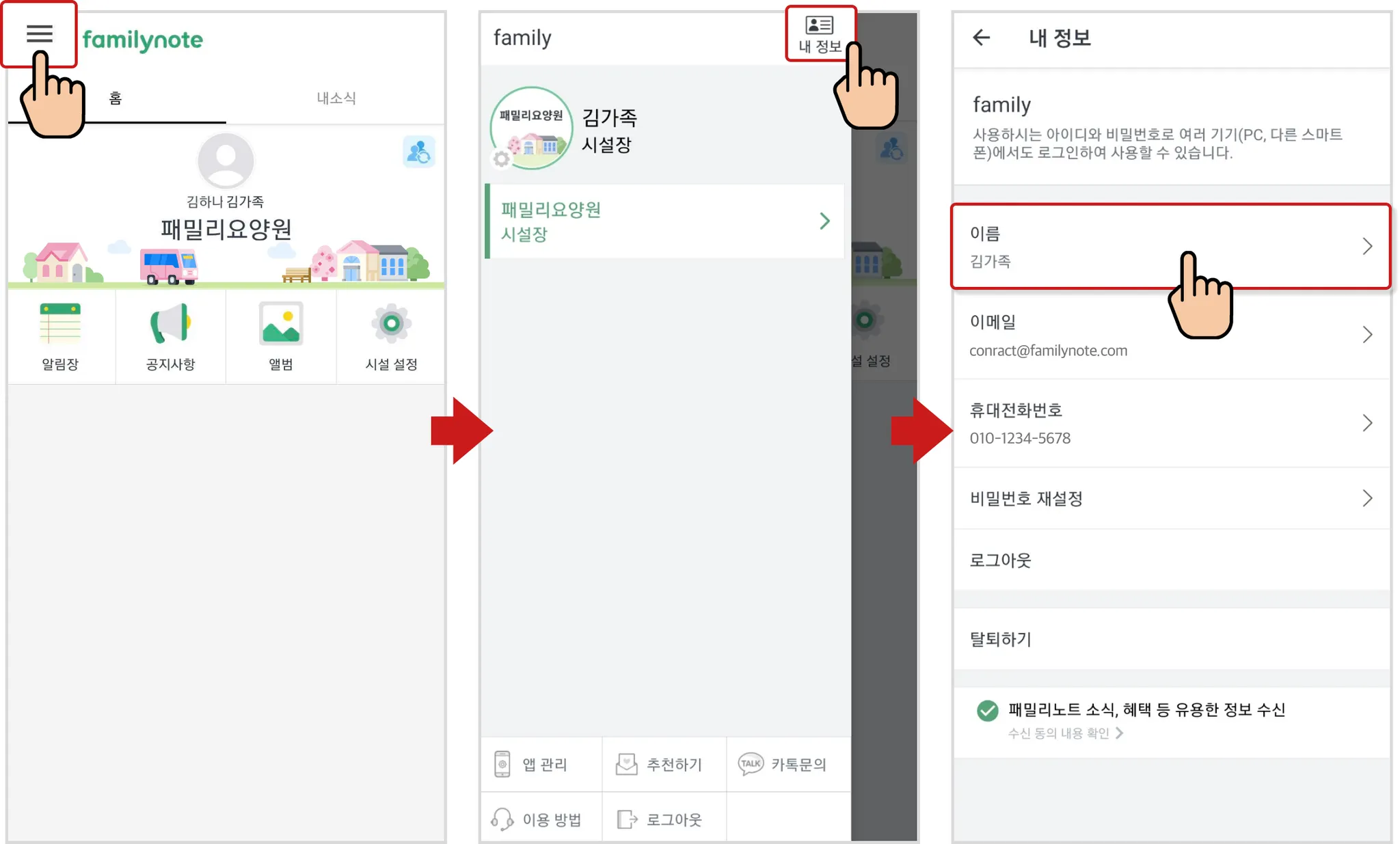Image resolution: width=1400 pixels, height=844 pixels.
Task: Open the 시설 설정 gear icon
Action: tap(391, 323)
